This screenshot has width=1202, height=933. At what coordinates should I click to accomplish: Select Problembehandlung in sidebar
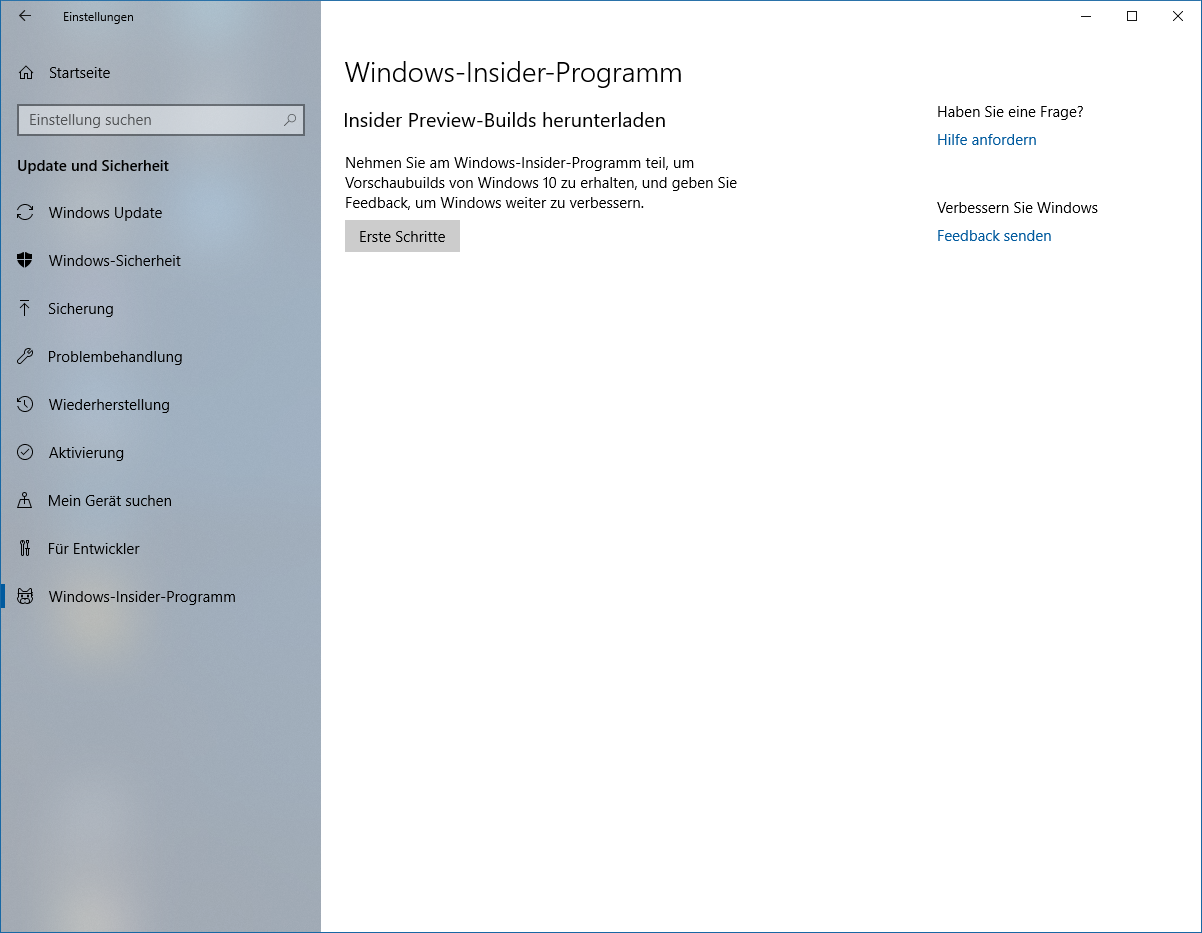pyautogui.click(x=160, y=357)
